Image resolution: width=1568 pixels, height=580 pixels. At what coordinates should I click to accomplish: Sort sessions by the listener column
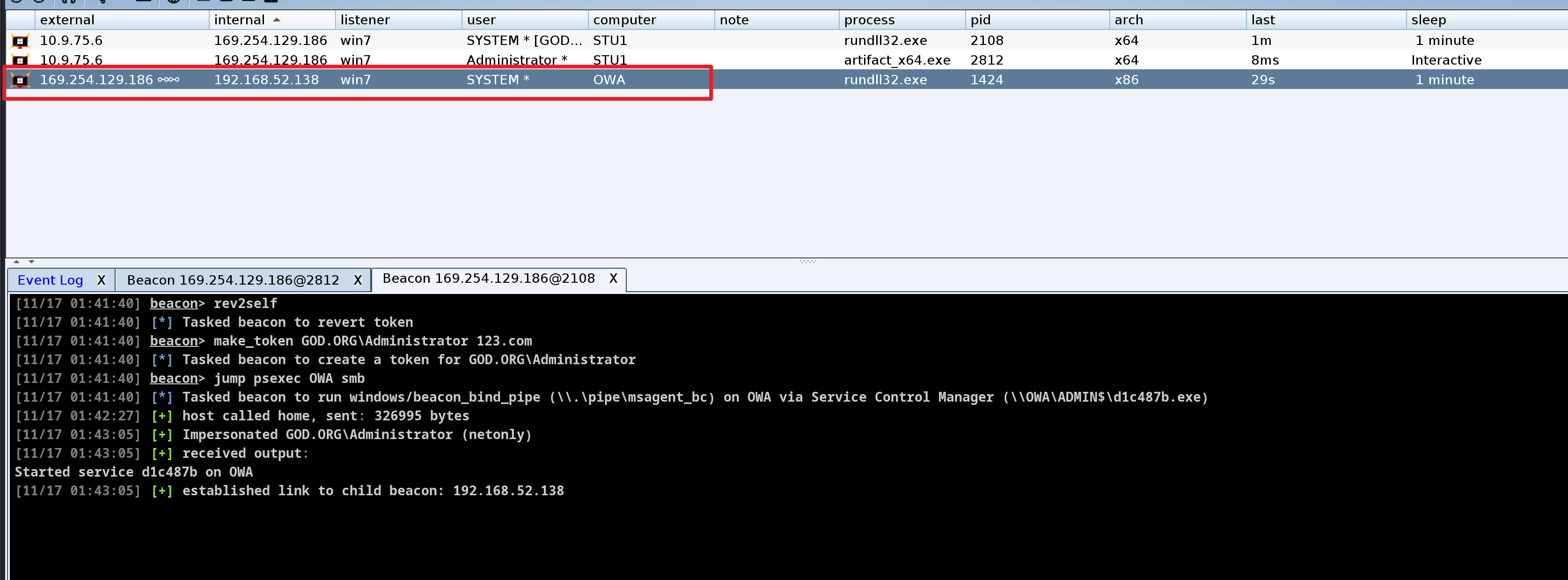coord(398,20)
